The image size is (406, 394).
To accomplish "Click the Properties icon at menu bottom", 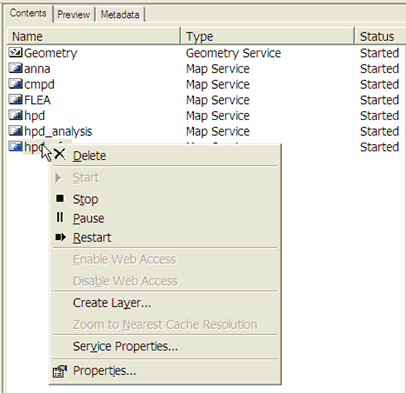I will 60,371.
